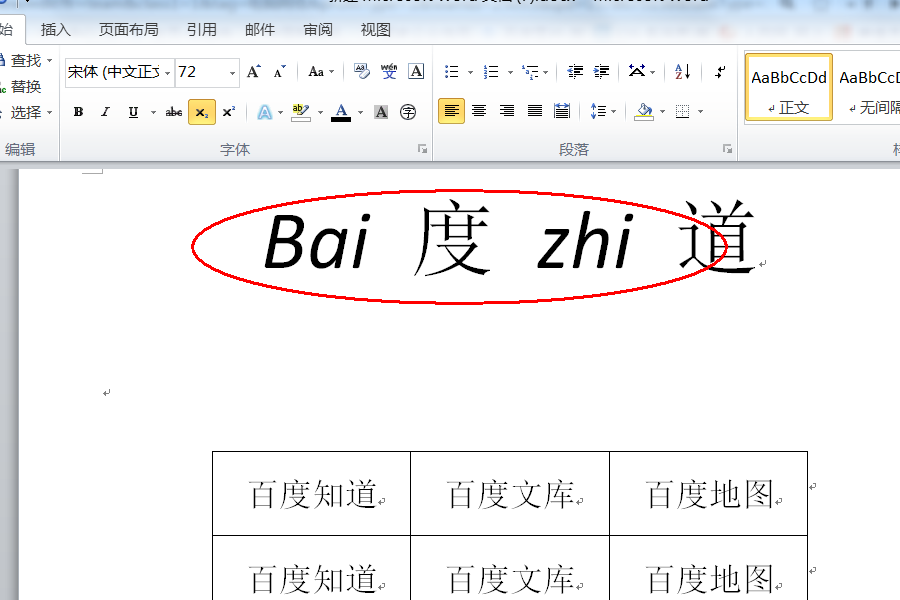Screen dimensions: 900x600
Task: Click the second-row 百度地图 table cell
Action: (709, 568)
